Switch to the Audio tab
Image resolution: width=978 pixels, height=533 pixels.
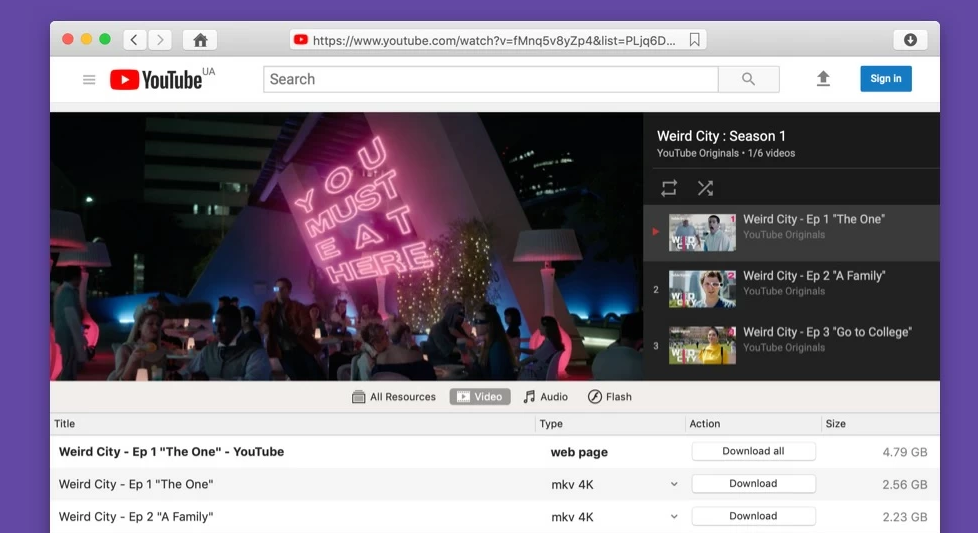coord(545,396)
